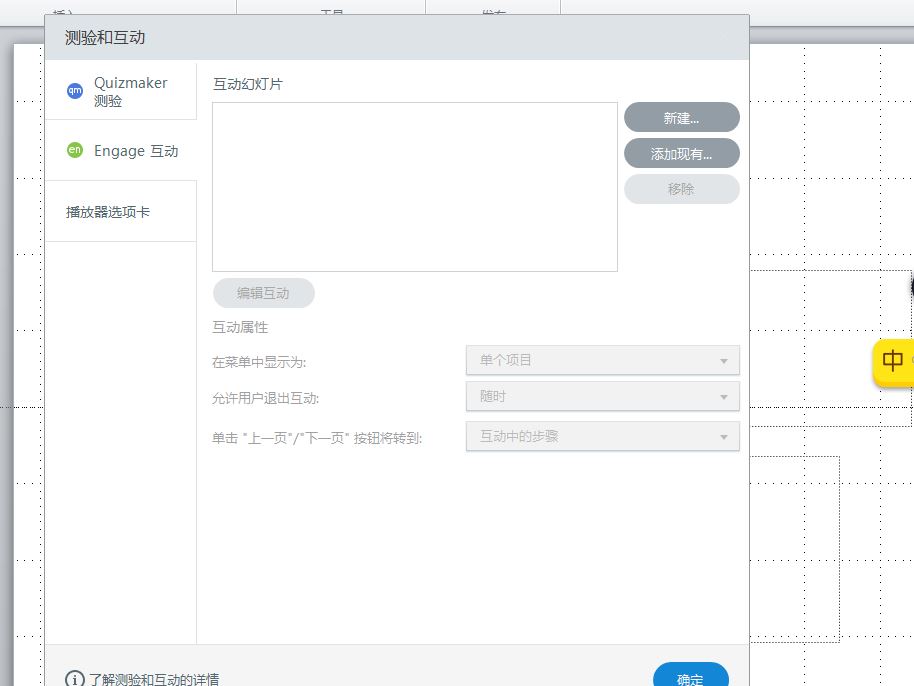Click the 移除 button
The width and height of the screenshot is (914, 686).
pyautogui.click(x=681, y=189)
